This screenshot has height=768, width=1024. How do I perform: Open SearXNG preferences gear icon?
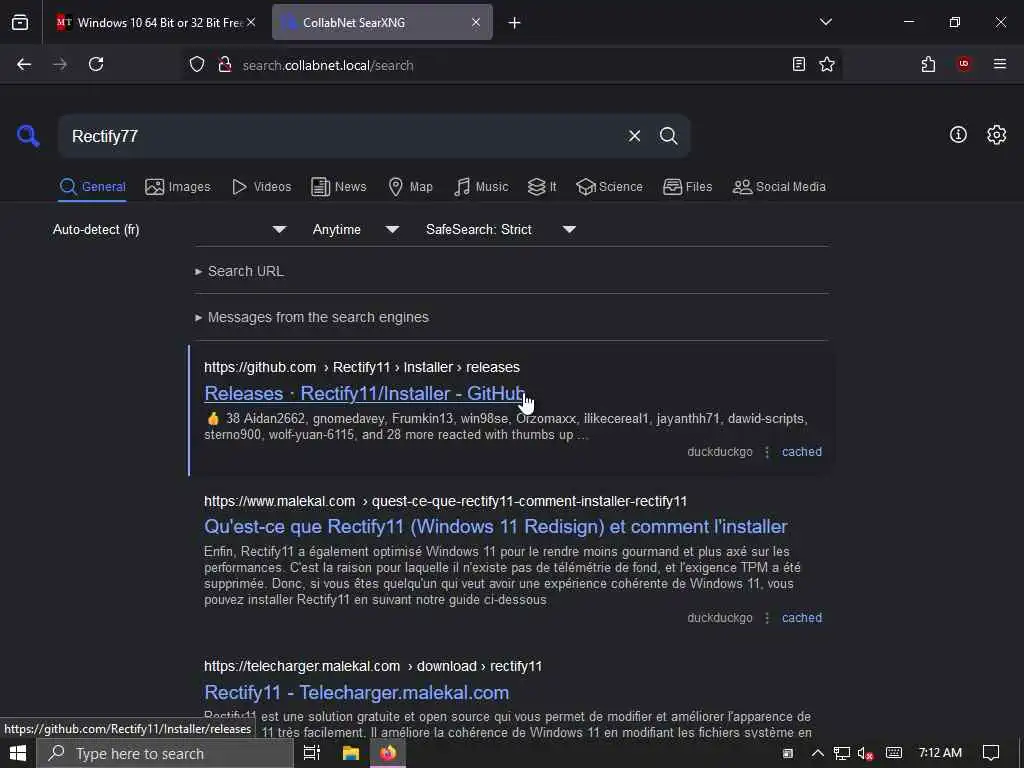pos(996,135)
